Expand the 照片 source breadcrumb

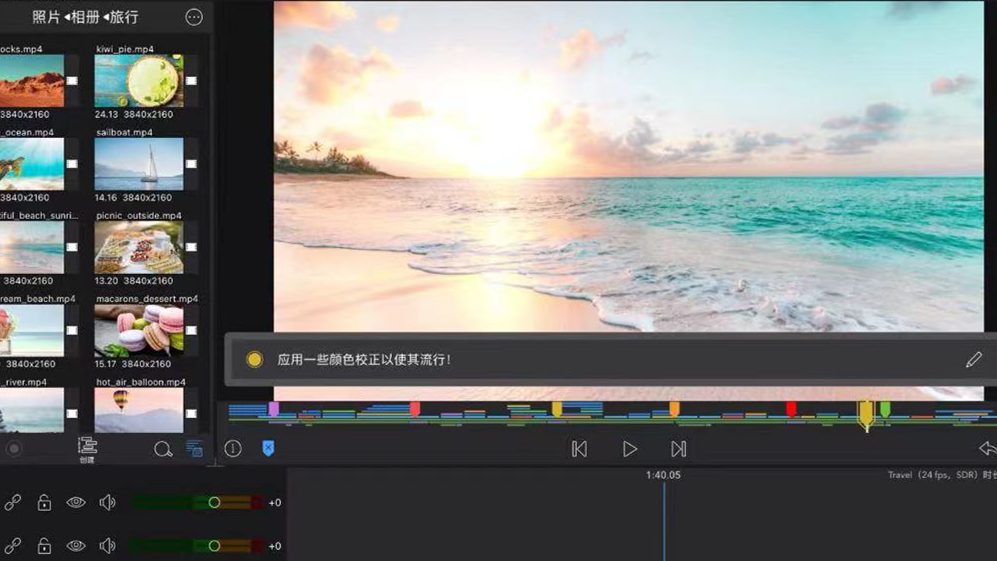click(46, 17)
